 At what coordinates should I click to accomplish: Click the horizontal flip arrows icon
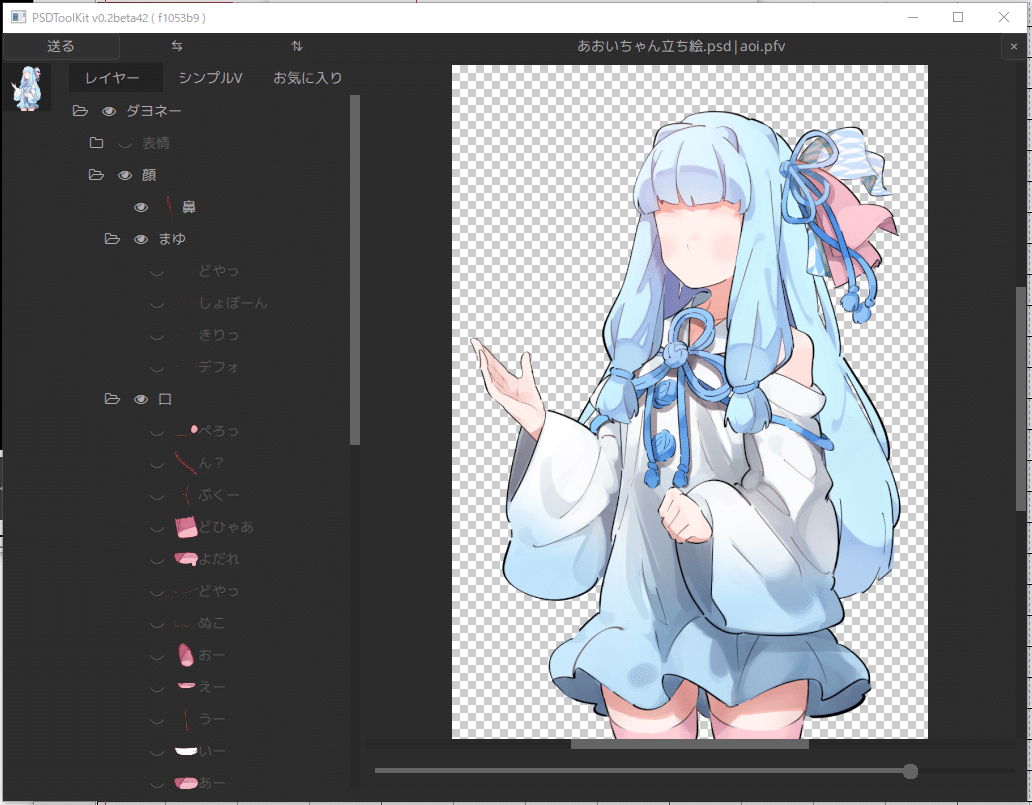tap(177, 46)
